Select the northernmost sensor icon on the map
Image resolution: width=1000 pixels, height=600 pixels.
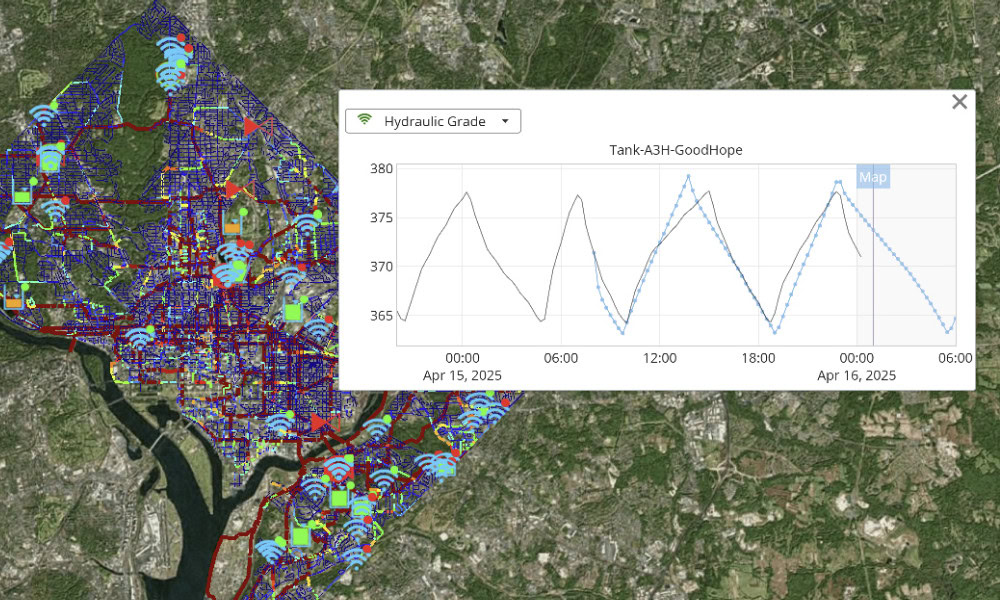pyautogui.click(x=176, y=50)
